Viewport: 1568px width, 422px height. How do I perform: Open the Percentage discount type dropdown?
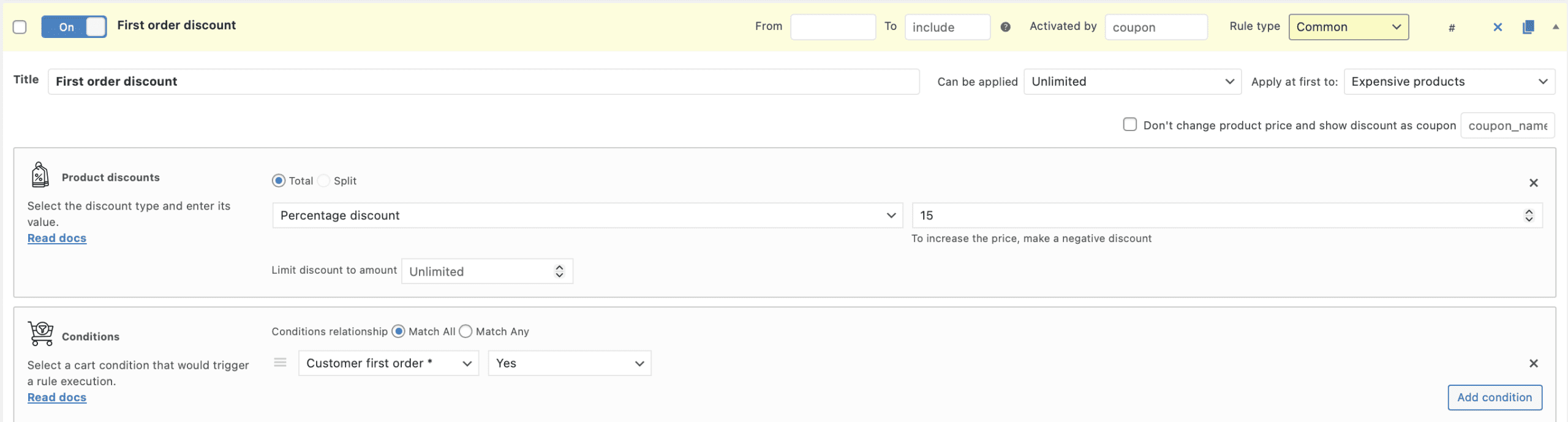pyautogui.click(x=587, y=216)
